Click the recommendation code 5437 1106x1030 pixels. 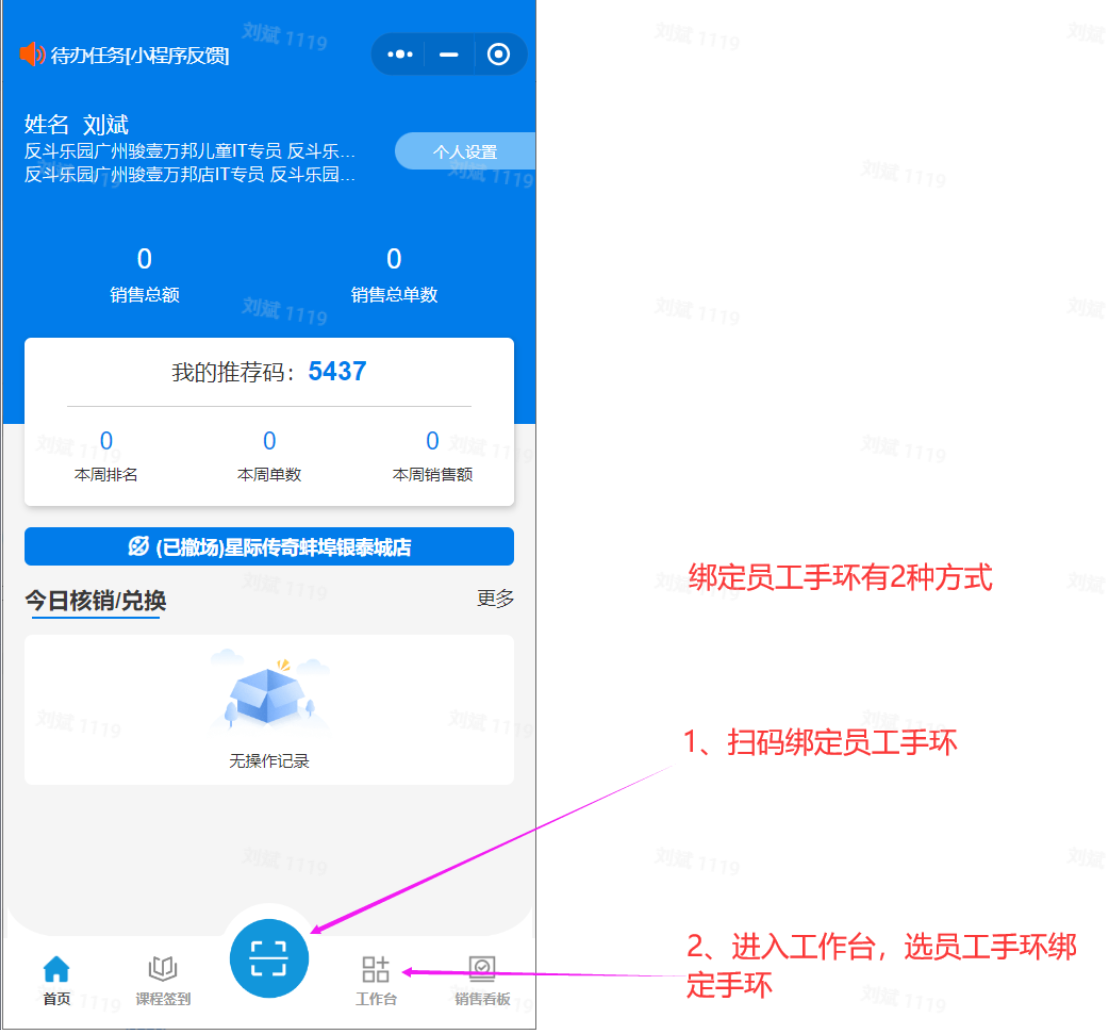[337, 372]
